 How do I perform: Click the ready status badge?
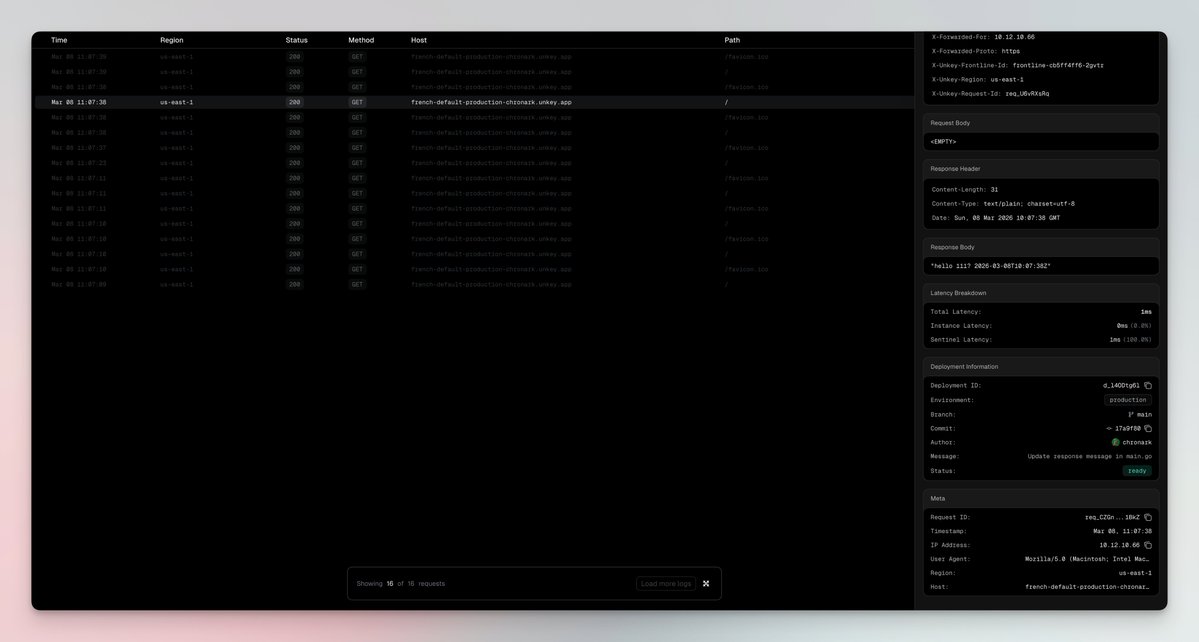click(1137, 472)
